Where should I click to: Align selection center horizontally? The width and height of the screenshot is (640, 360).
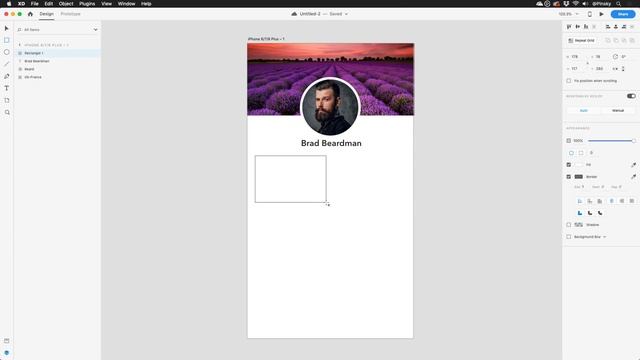(616, 27)
